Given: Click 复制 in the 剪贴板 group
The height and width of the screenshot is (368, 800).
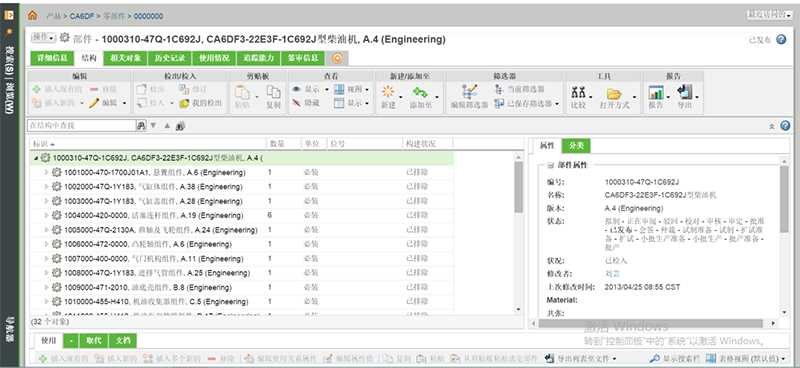Looking at the screenshot, I should click(273, 96).
